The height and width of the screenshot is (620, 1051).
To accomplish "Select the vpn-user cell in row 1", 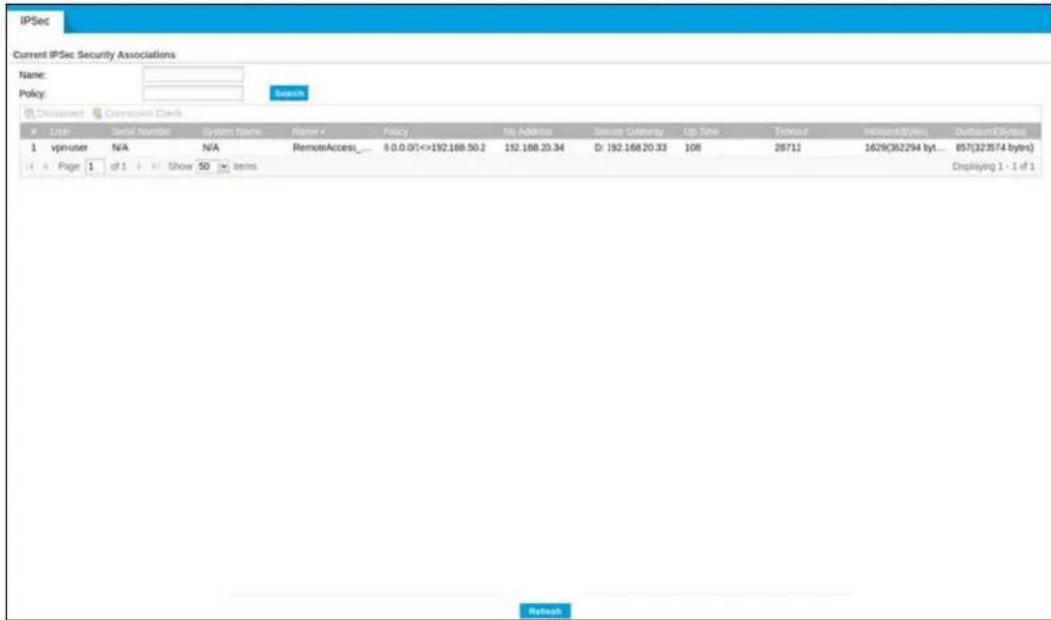I will [x=69, y=147].
